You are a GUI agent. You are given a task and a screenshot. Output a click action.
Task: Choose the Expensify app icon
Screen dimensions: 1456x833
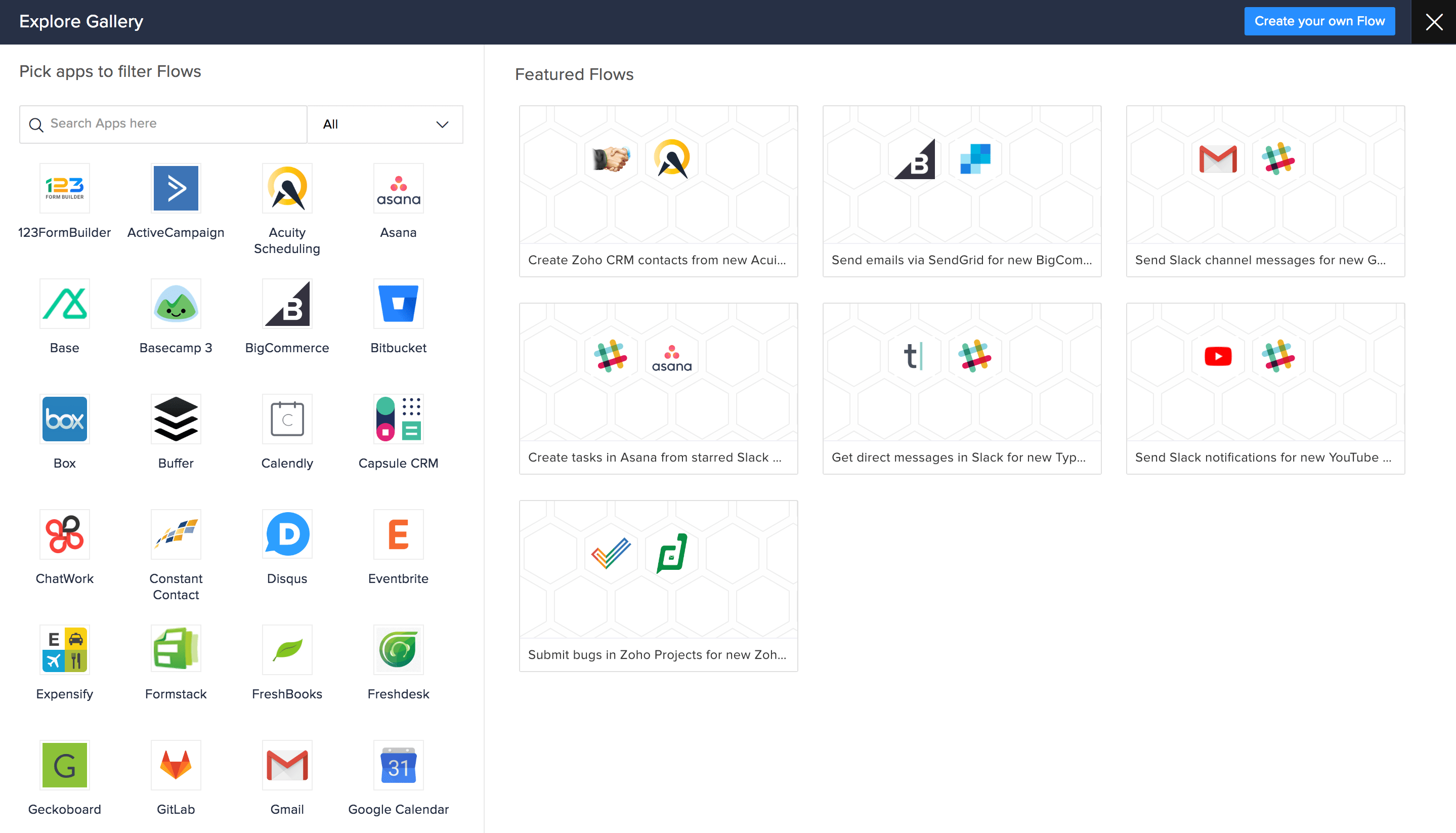point(65,649)
